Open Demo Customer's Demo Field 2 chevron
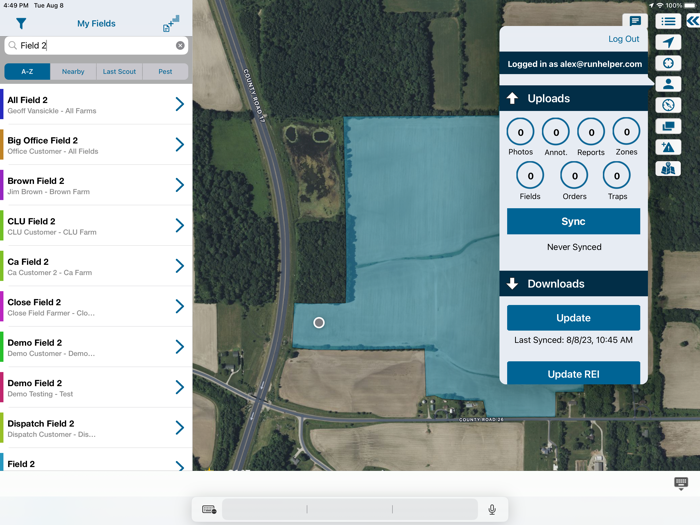This screenshot has height=525, width=700. coord(179,347)
